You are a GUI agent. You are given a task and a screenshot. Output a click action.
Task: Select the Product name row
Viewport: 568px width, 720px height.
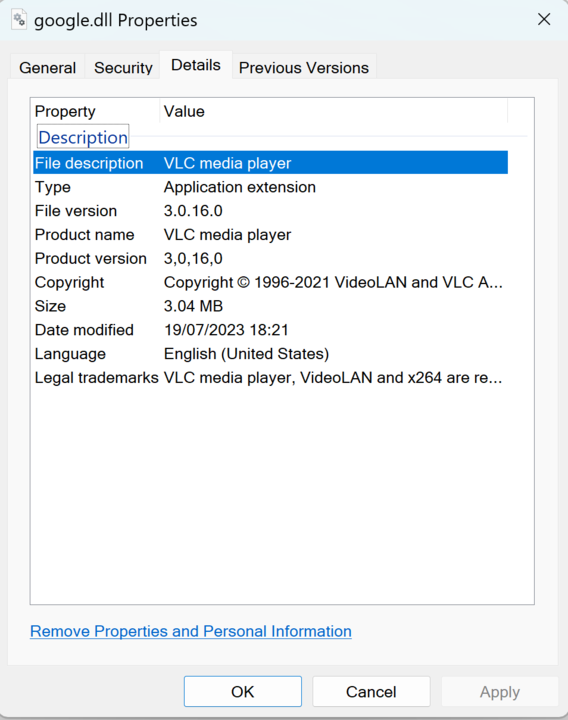[x=270, y=235]
